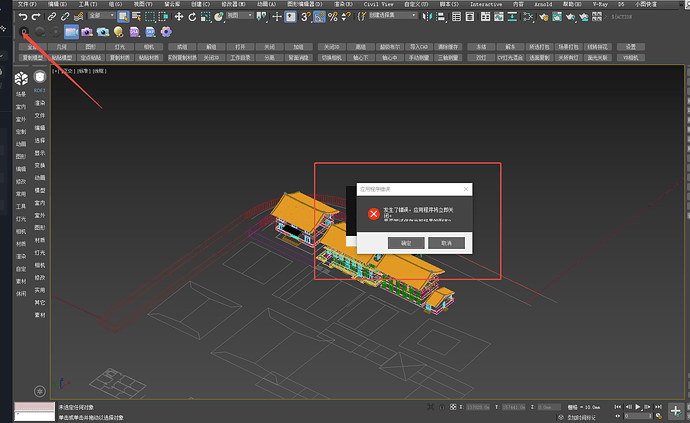The height and width of the screenshot is (423, 690).
Task: Open the named selection sets dropdown
Action: point(393,15)
